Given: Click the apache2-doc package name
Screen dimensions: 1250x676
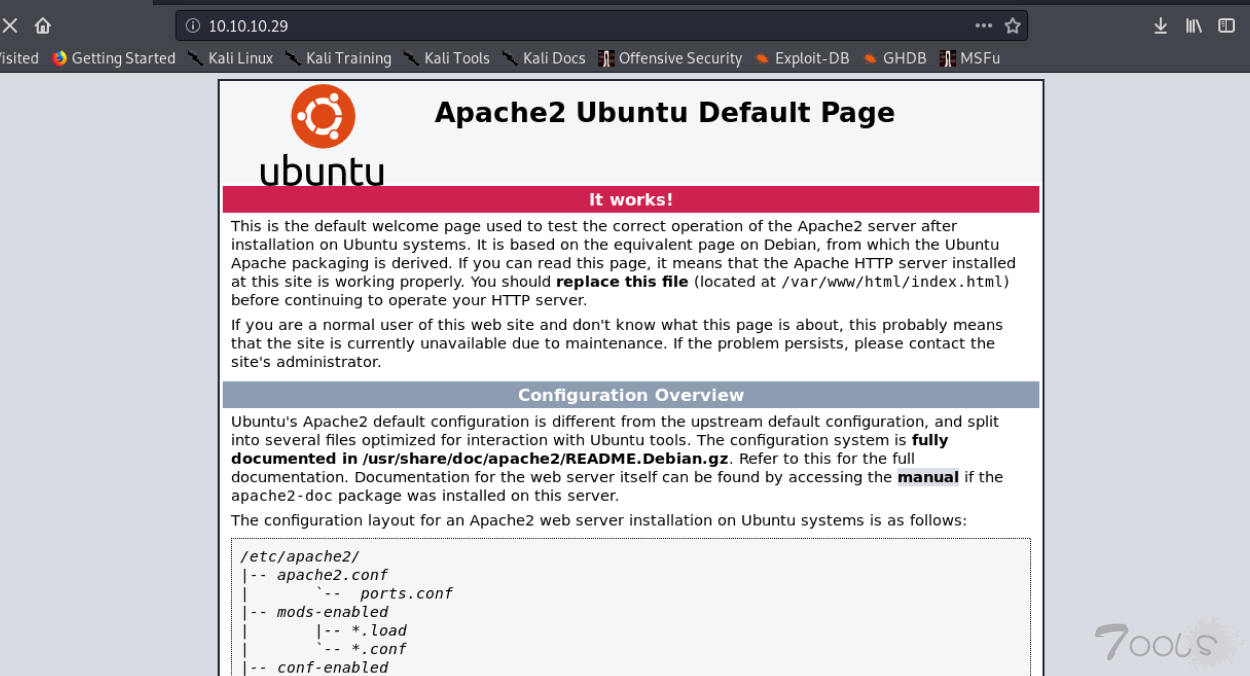Looking at the screenshot, I should point(282,496).
